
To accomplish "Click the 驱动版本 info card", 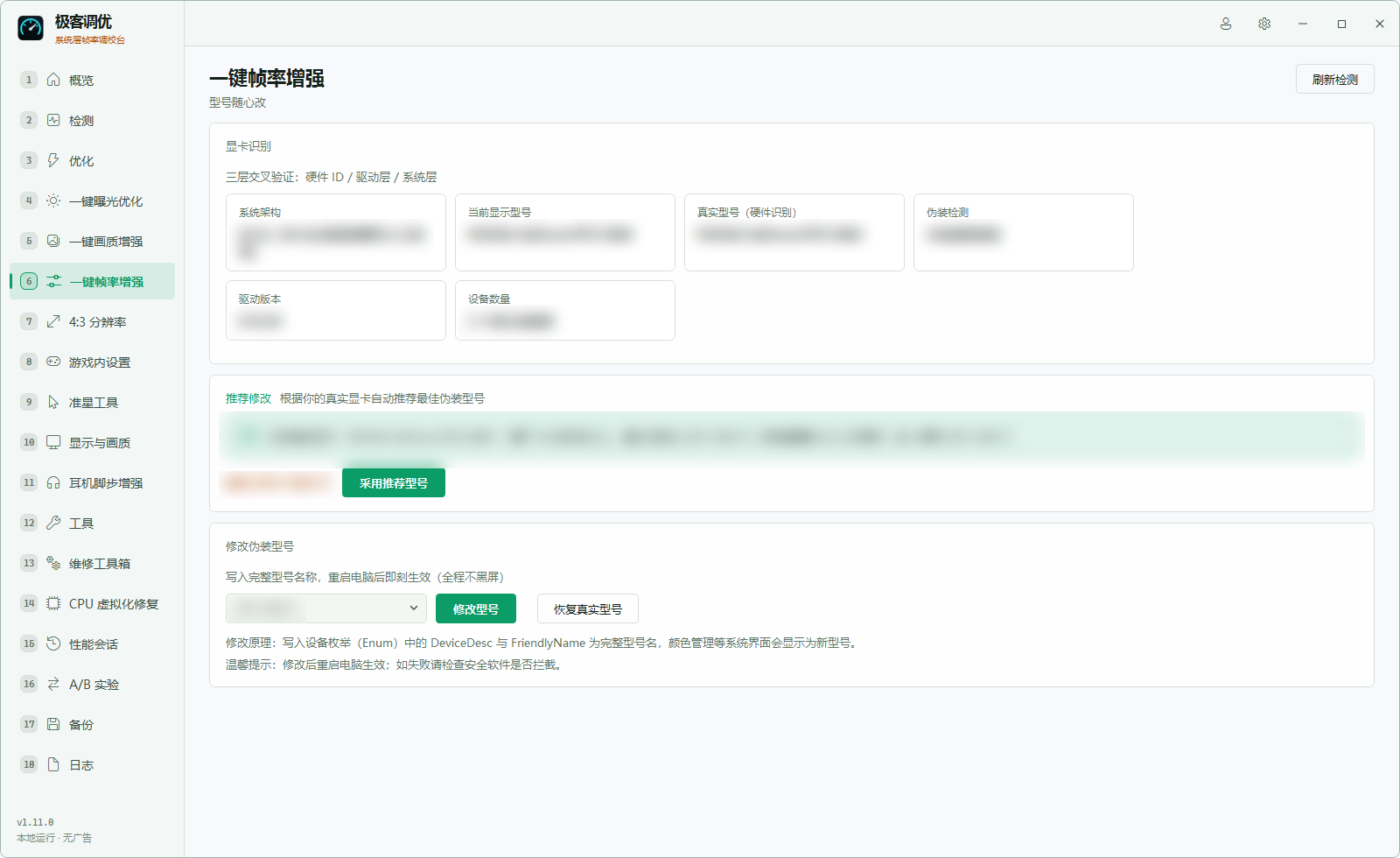I will (336, 310).
